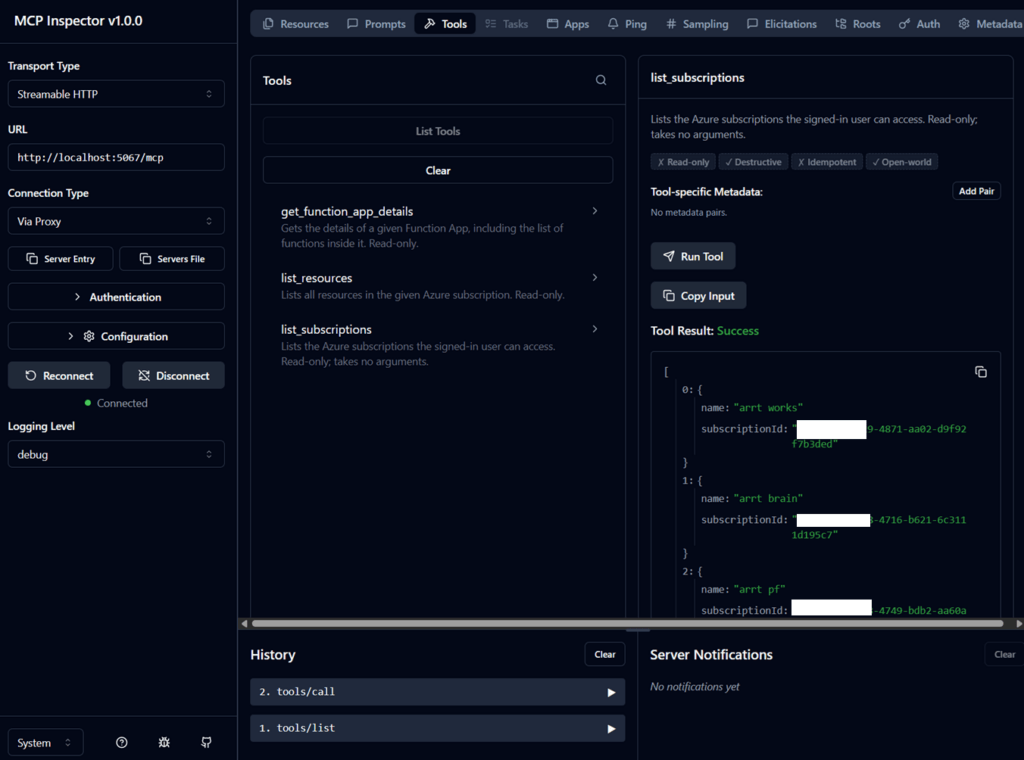This screenshot has width=1024, height=760.
Task: Open the Apps tab
Action: click(x=568, y=24)
